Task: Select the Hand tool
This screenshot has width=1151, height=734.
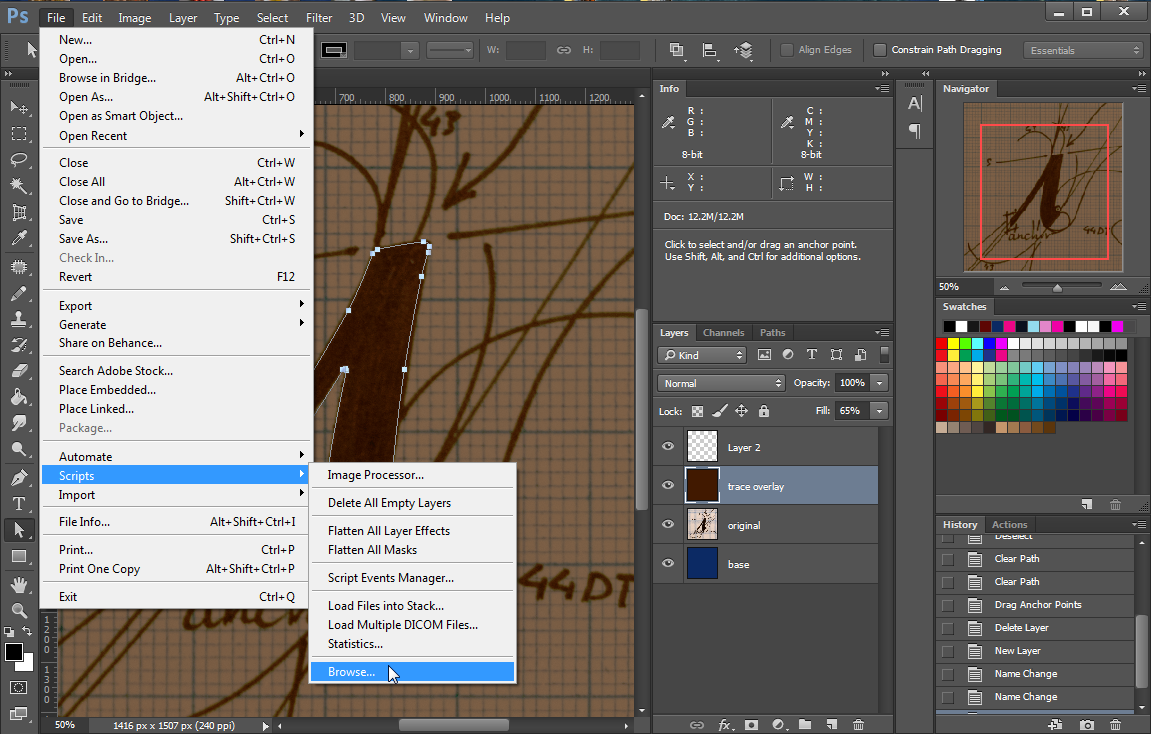Action: click(x=19, y=584)
